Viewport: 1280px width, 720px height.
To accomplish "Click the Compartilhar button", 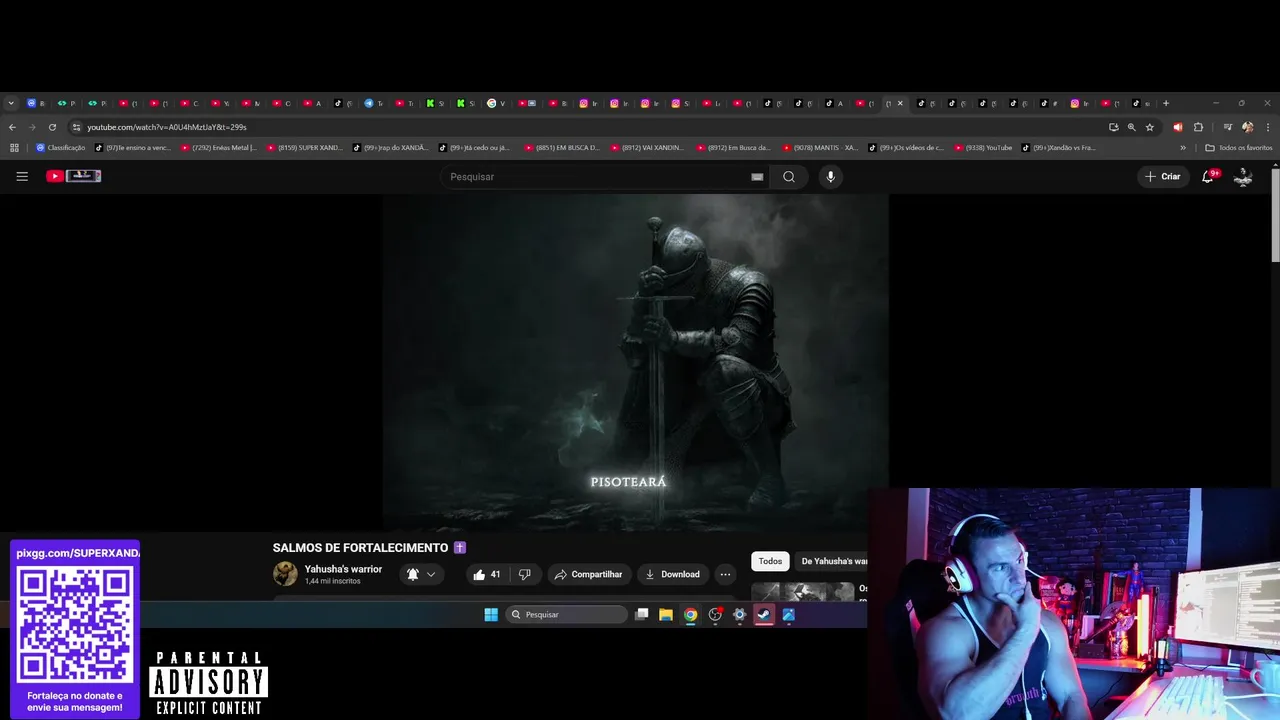I will point(589,574).
